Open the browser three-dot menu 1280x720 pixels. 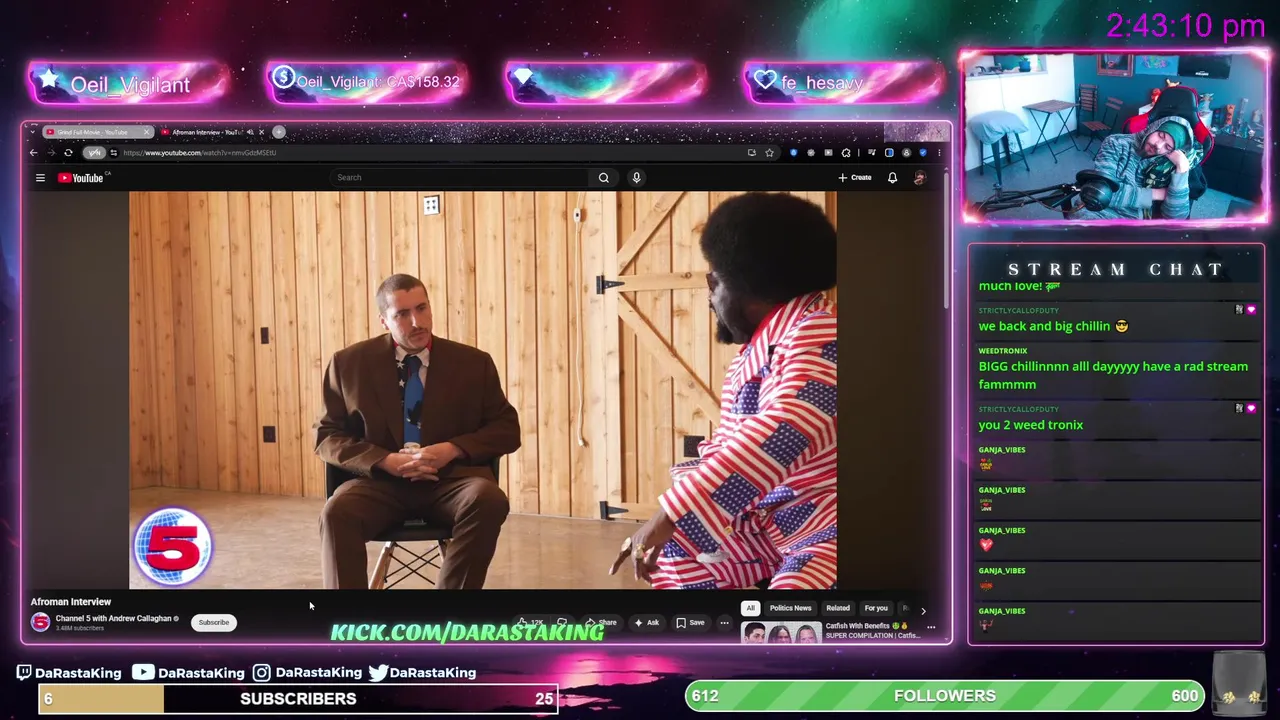click(939, 153)
